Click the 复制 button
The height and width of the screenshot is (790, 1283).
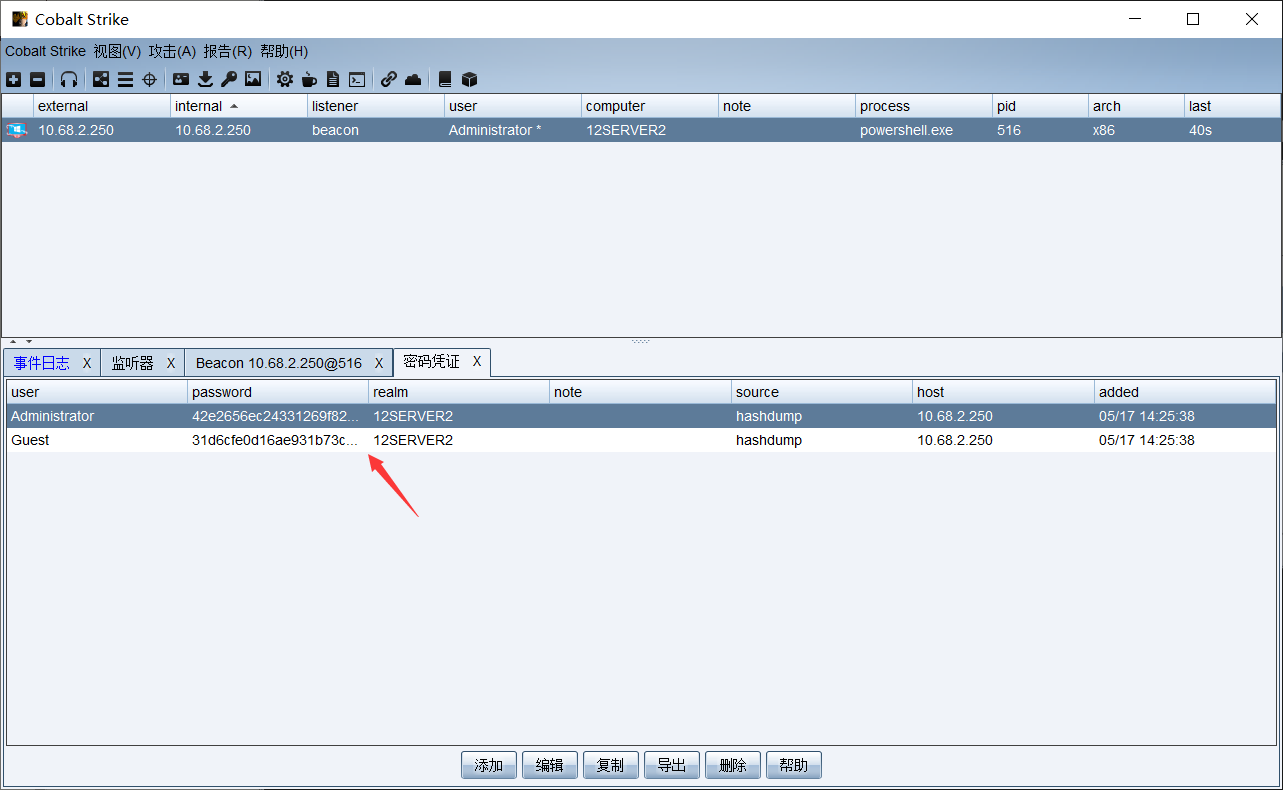point(611,765)
